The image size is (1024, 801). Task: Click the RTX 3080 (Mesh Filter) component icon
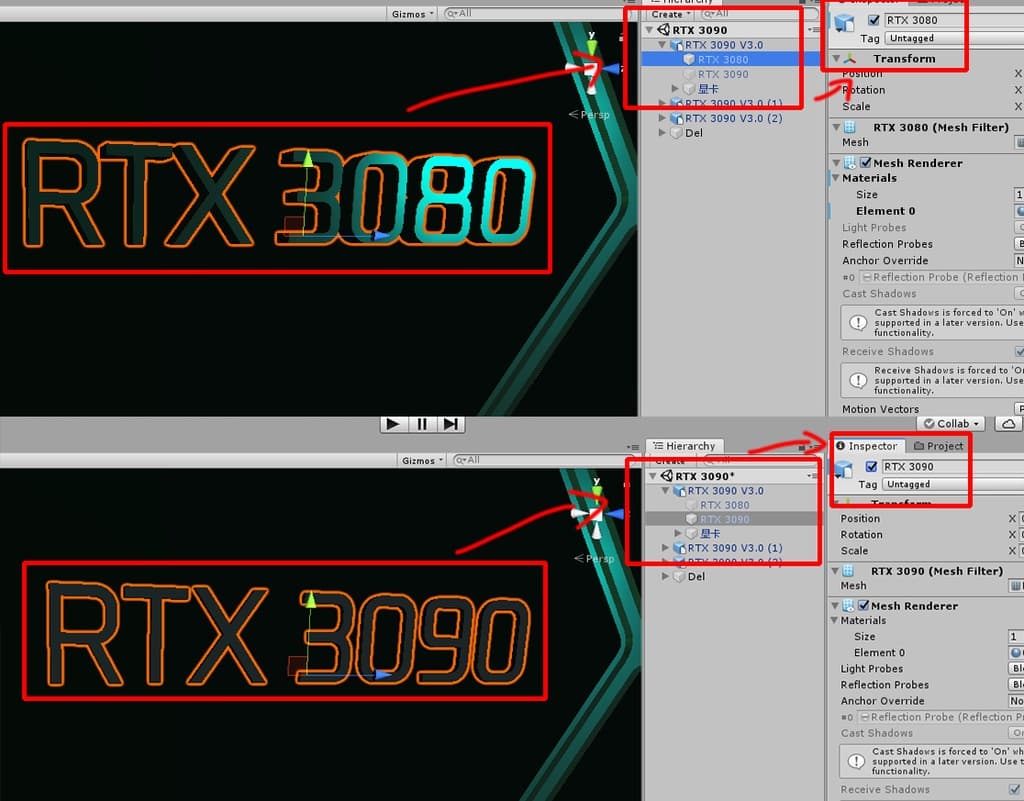(849, 127)
